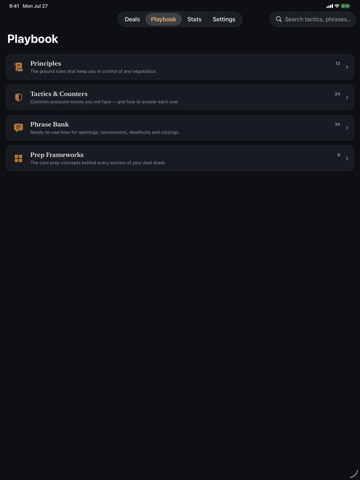Open Phrase Bank via chevron arrow
The image size is (360, 480).
(x=347, y=128)
